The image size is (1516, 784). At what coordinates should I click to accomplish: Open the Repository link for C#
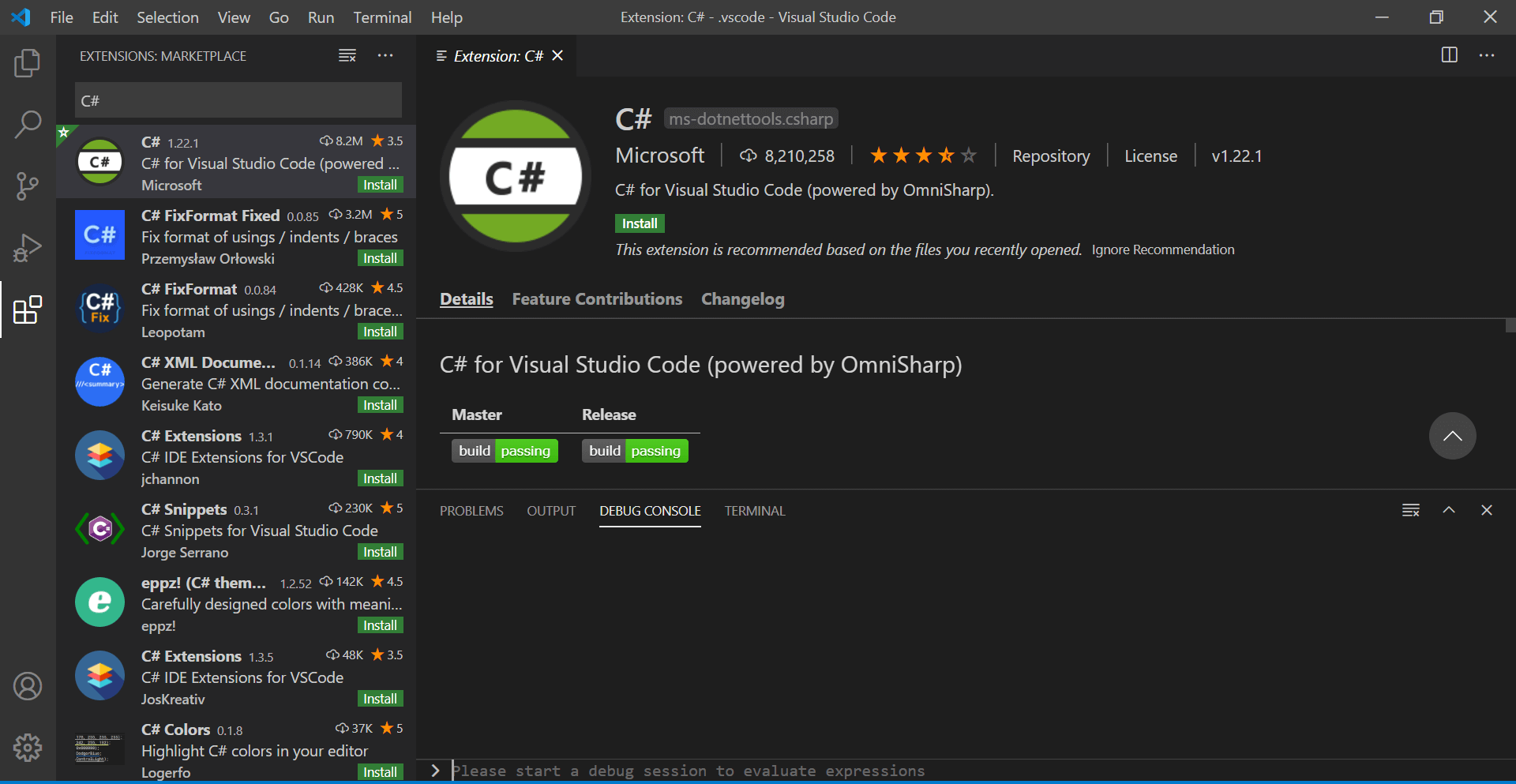pos(1051,156)
